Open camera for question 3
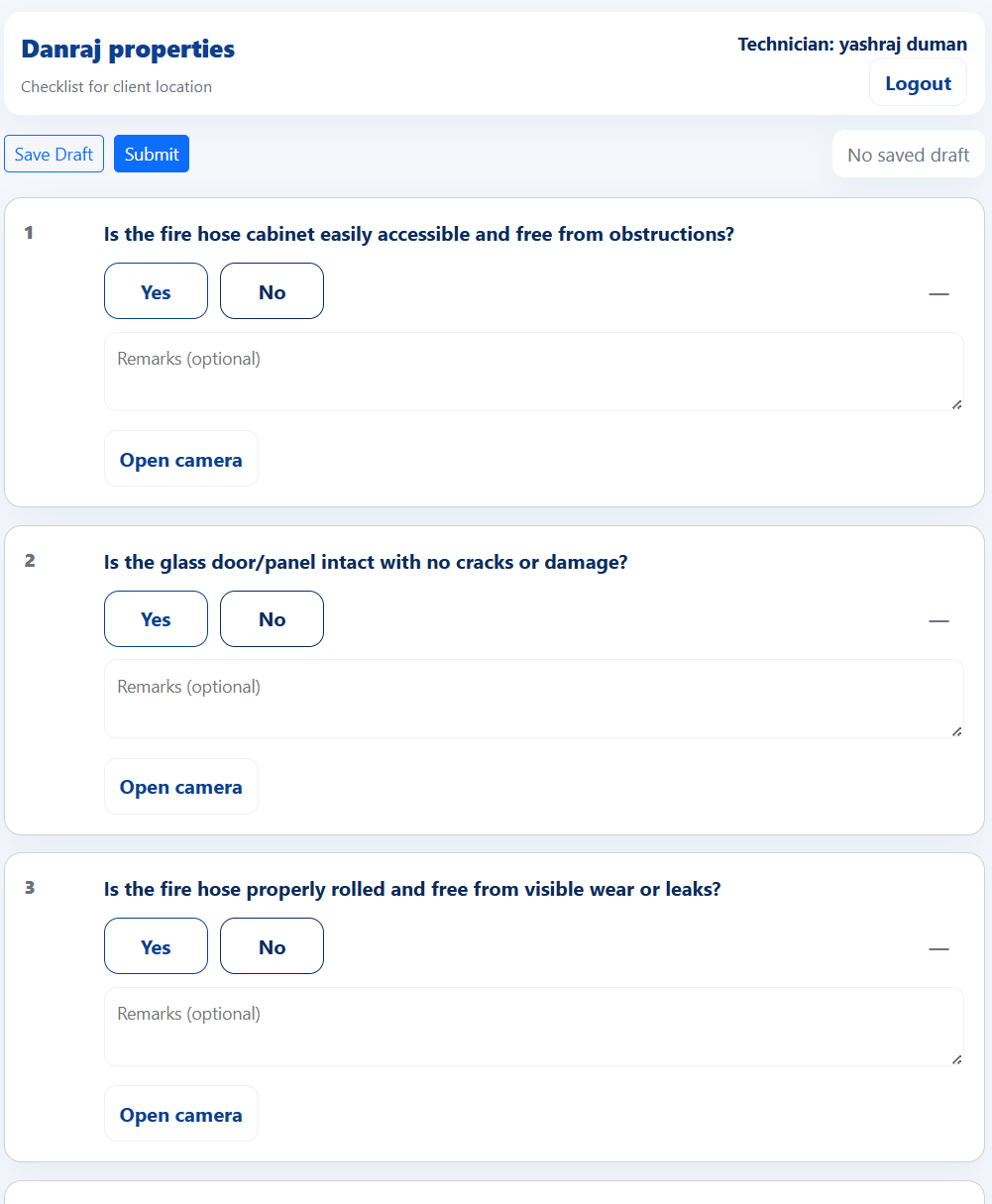Viewport: 992px width, 1204px height. point(180,1113)
